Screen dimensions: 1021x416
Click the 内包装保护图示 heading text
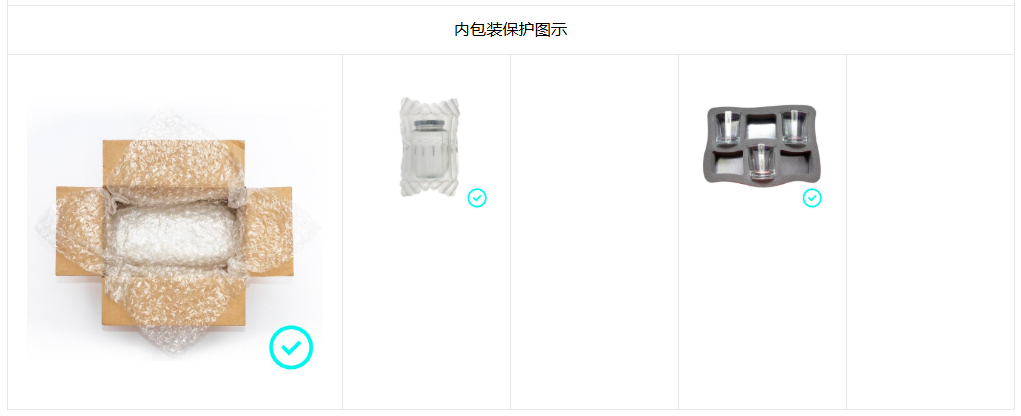[510, 30]
